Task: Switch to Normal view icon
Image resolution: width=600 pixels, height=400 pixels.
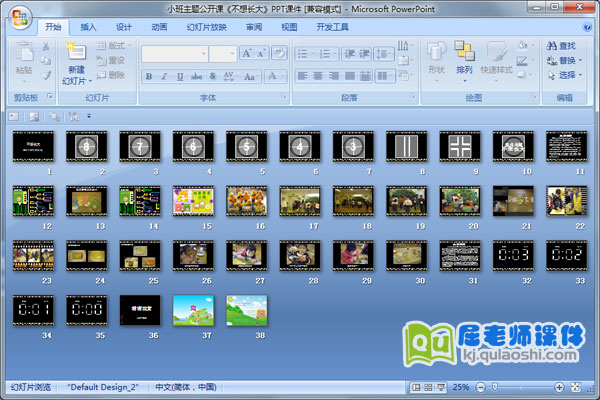Action: [416, 388]
